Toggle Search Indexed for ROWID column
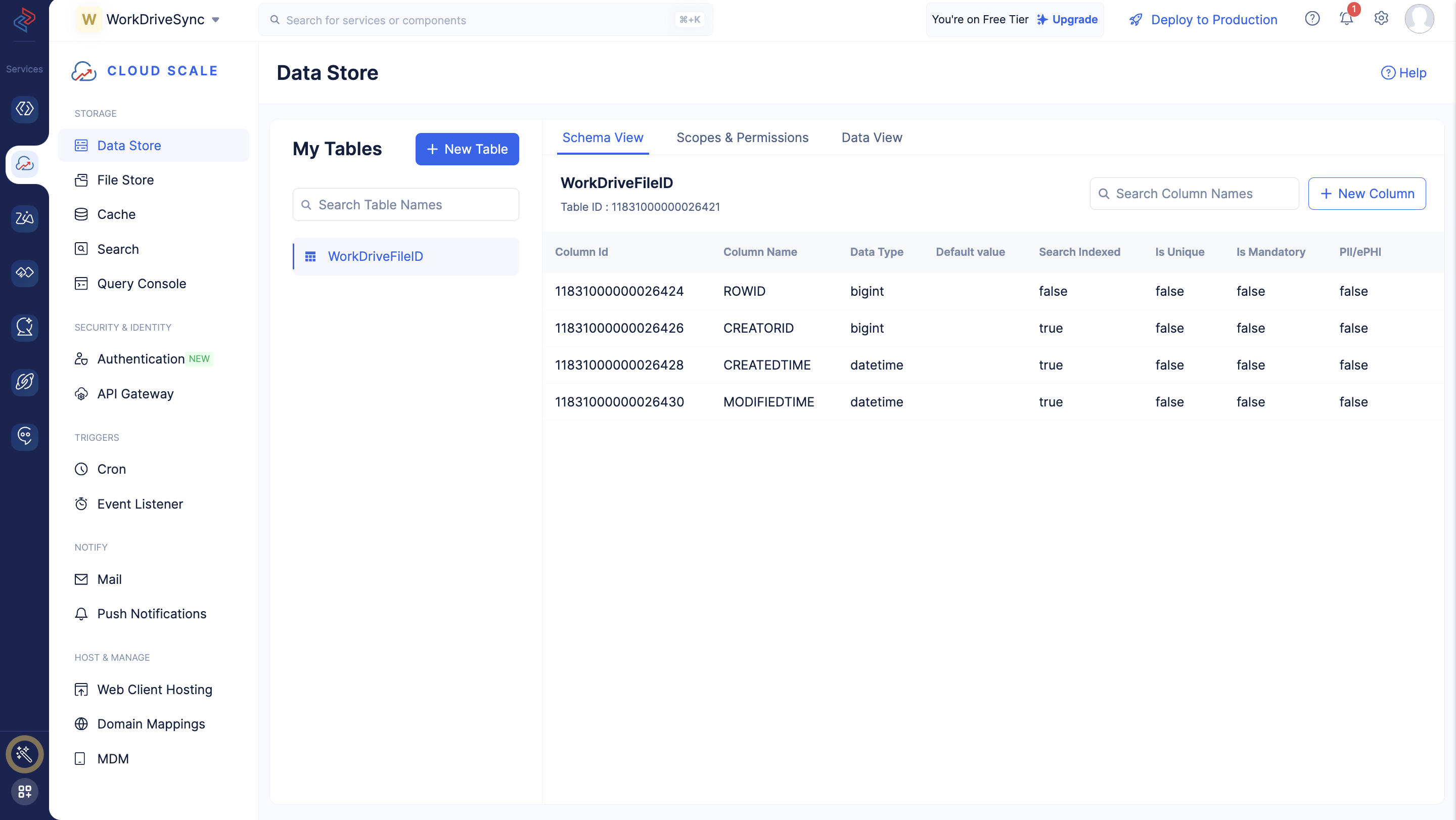This screenshot has height=820, width=1456. click(1053, 291)
